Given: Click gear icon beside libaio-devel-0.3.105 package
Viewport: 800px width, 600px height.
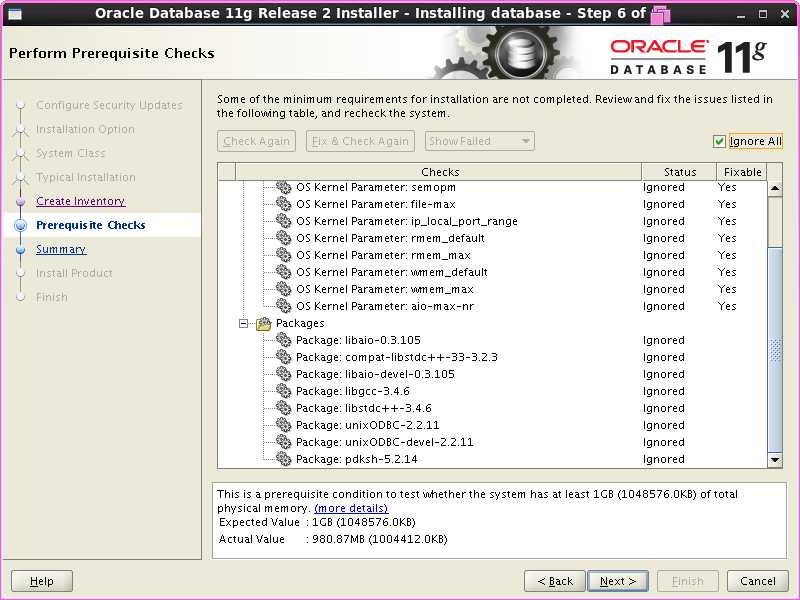Looking at the screenshot, I should click(283, 374).
